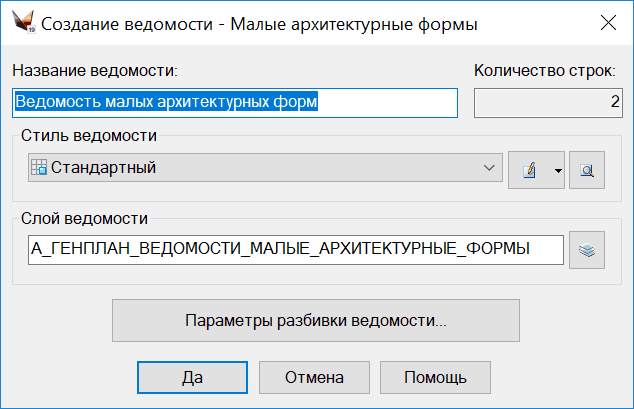Click the Количество строк value field
634x409 pixels.
pyautogui.click(x=547, y=102)
